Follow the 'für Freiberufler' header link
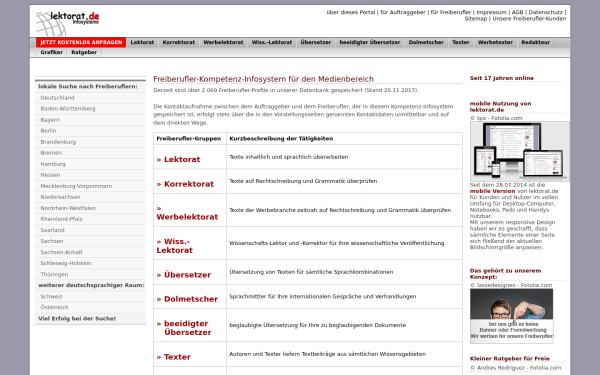 coord(451,12)
